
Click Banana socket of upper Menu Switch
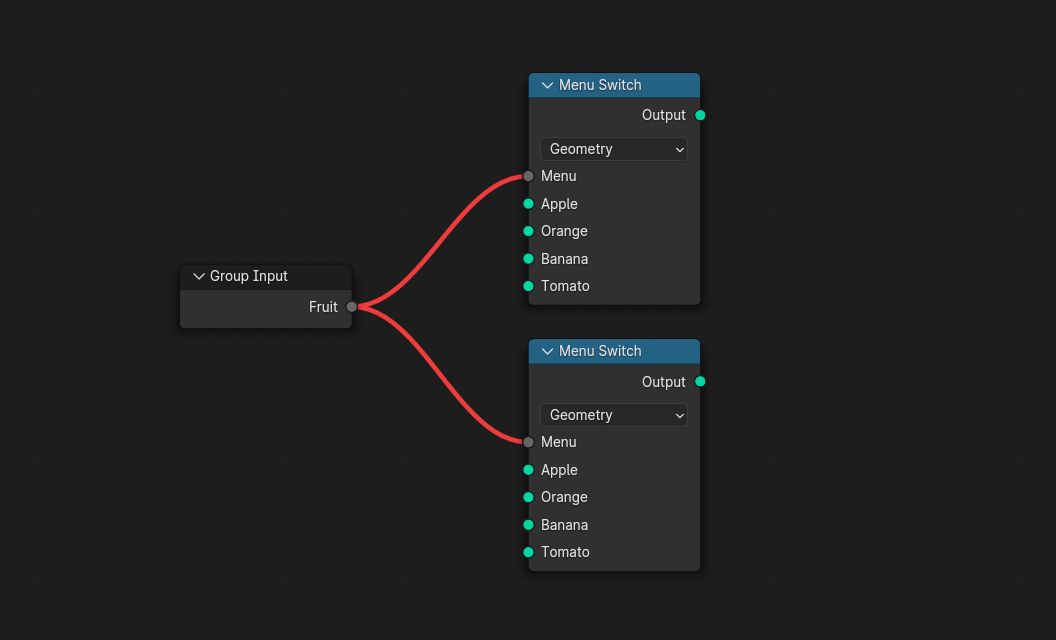tap(529, 259)
